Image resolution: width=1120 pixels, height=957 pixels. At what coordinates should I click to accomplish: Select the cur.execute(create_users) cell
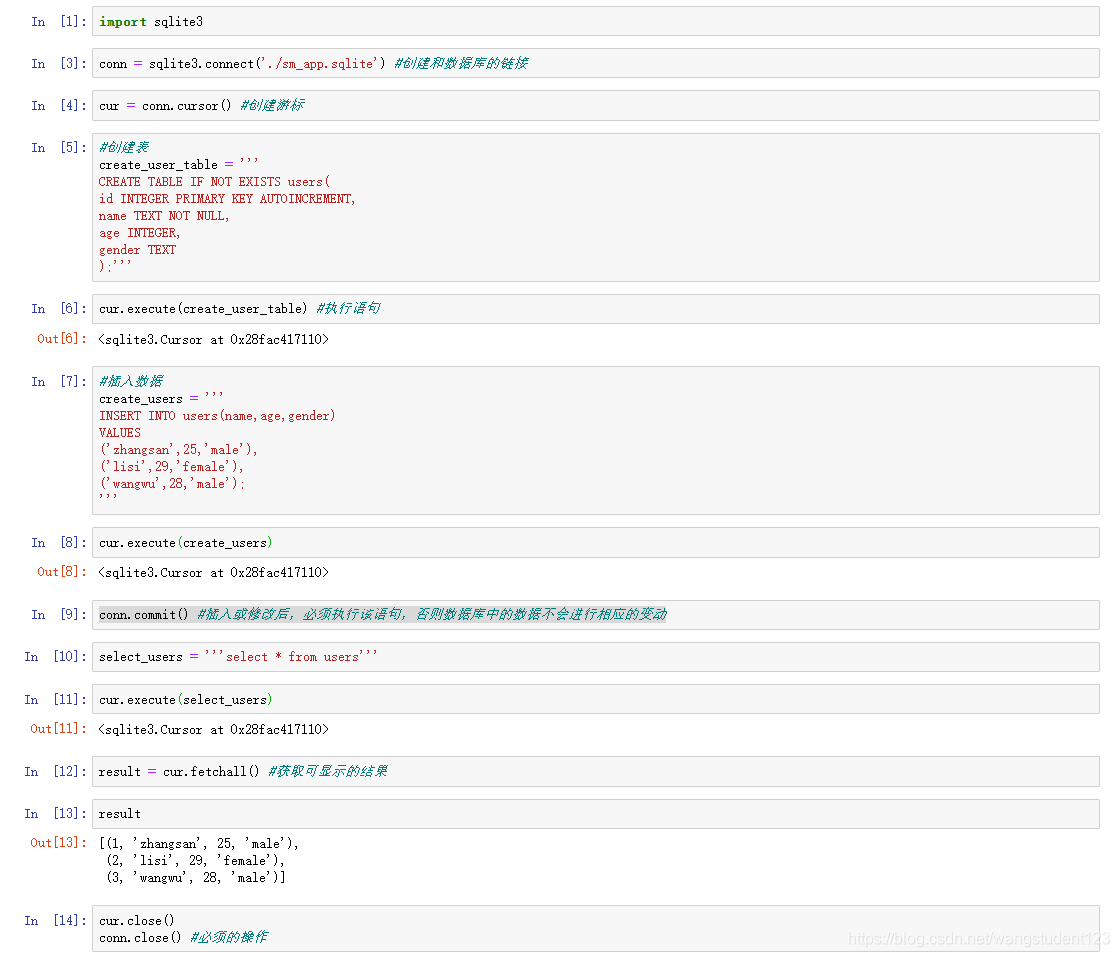tap(595, 543)
